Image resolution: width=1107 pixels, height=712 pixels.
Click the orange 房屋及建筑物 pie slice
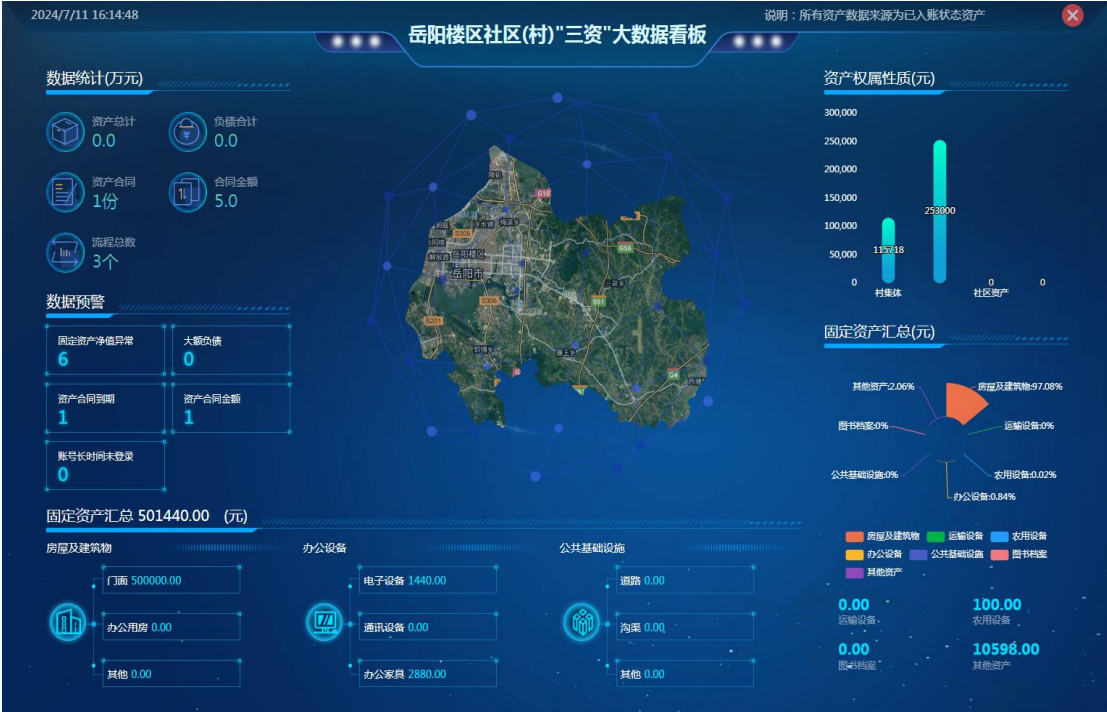tap(963, 402)
